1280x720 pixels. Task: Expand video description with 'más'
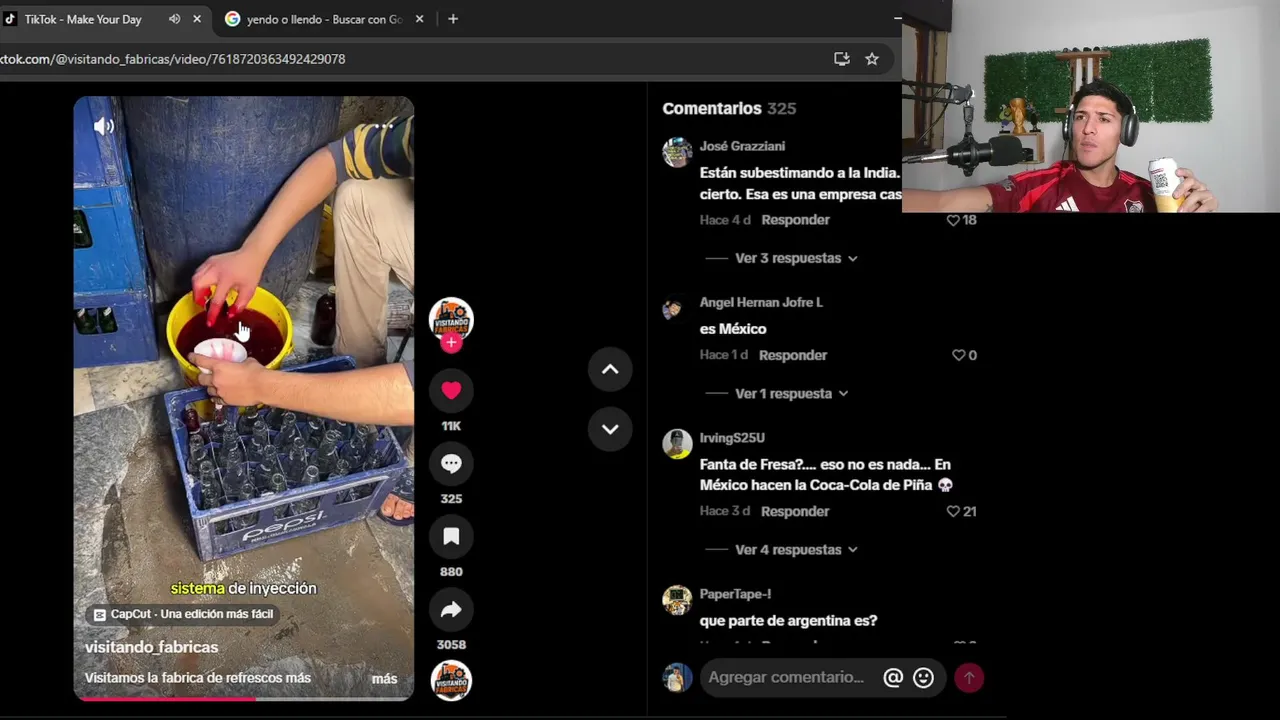(x=385, y=678)
